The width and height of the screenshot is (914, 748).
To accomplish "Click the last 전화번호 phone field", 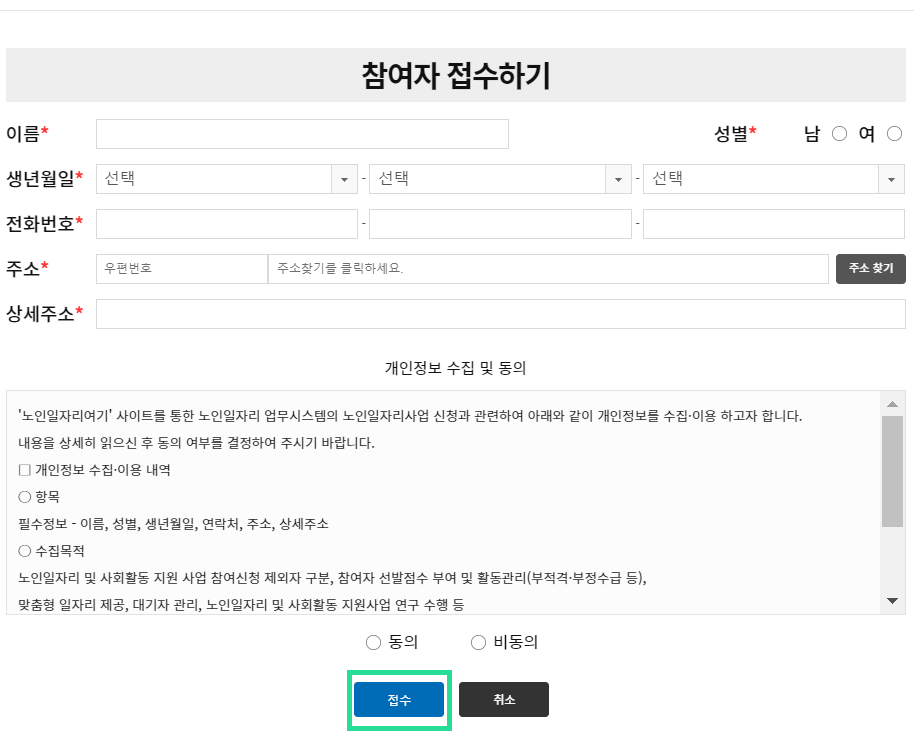I will 774,224.
